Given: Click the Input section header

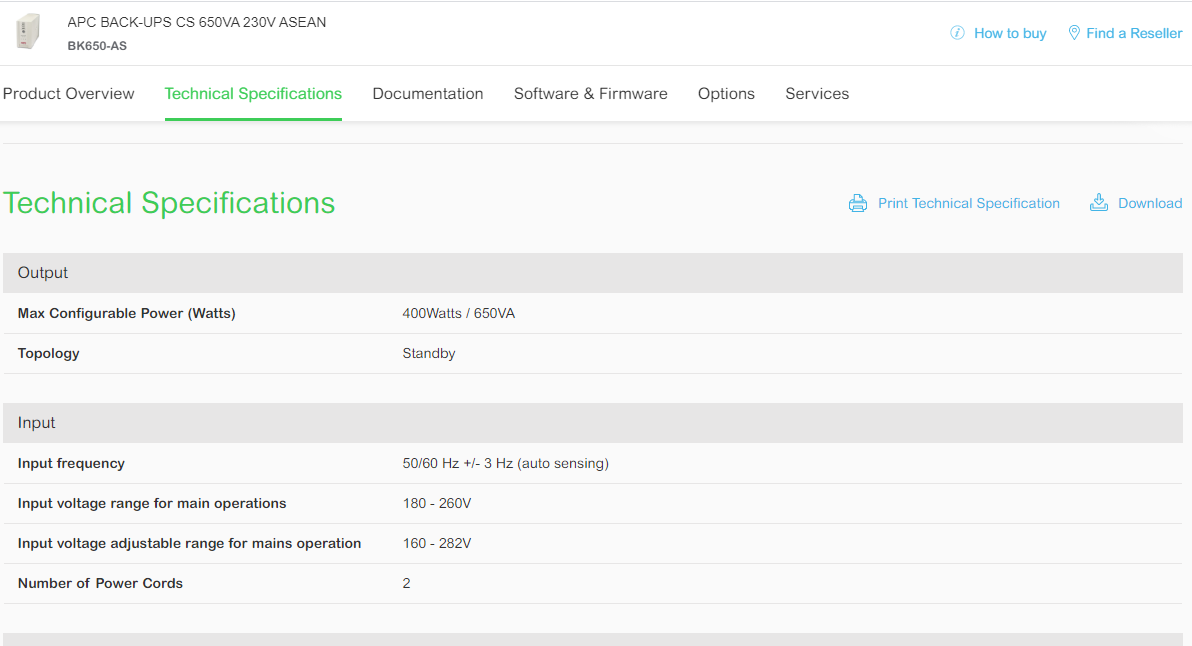Looking at the screenshot, I should pos(593,423).
